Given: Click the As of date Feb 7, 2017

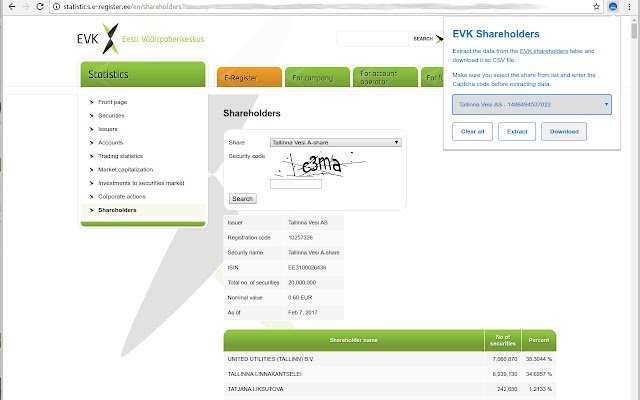Looking at the screenshot, I should (302, 313).
